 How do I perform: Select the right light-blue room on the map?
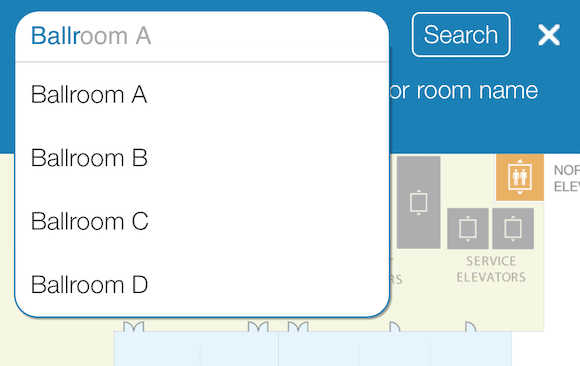[395, 349]
